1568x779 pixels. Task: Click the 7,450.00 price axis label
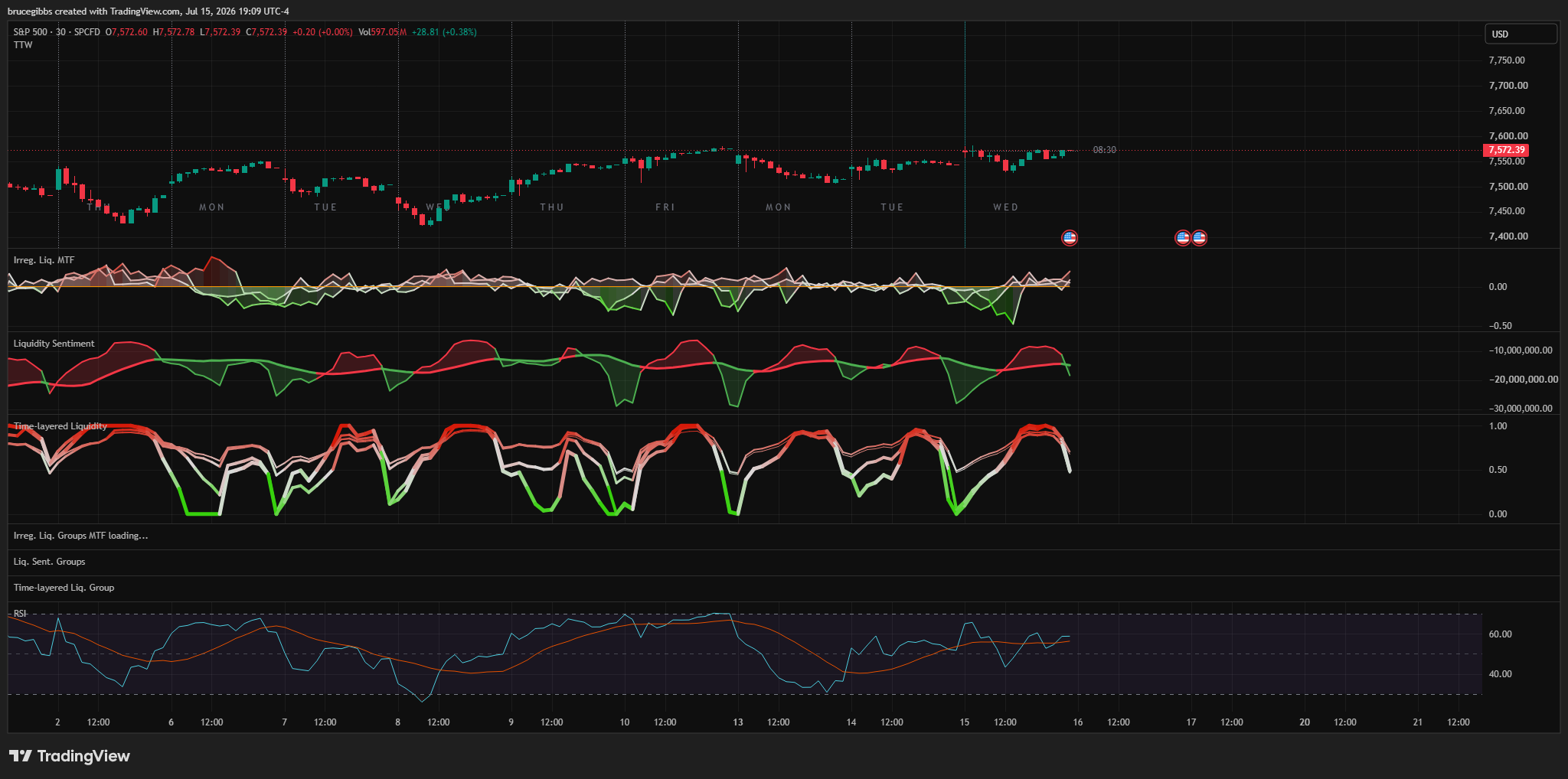[x=1507, y=211]
